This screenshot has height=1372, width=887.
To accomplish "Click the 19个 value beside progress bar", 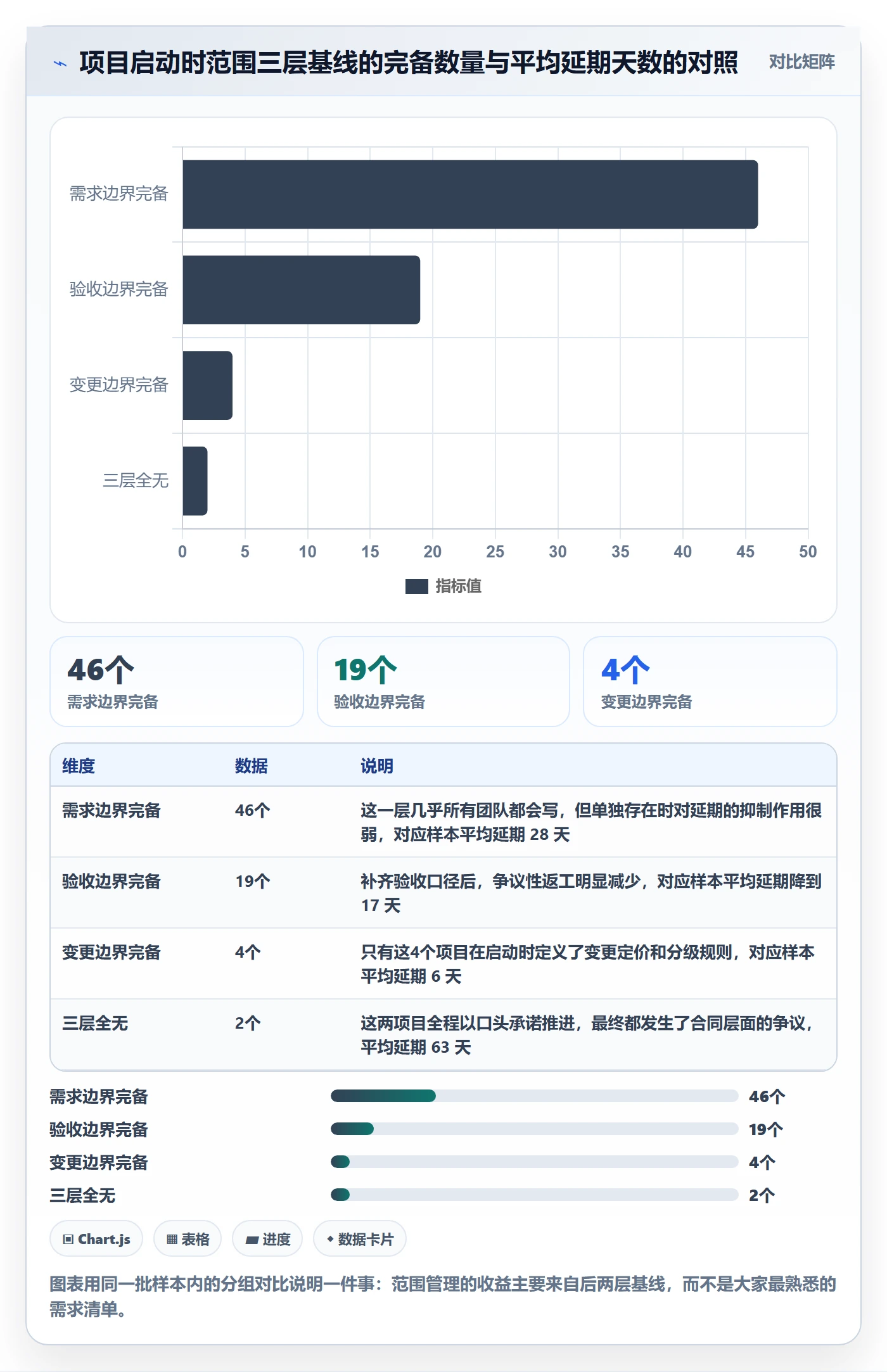I will (766, 1129).
